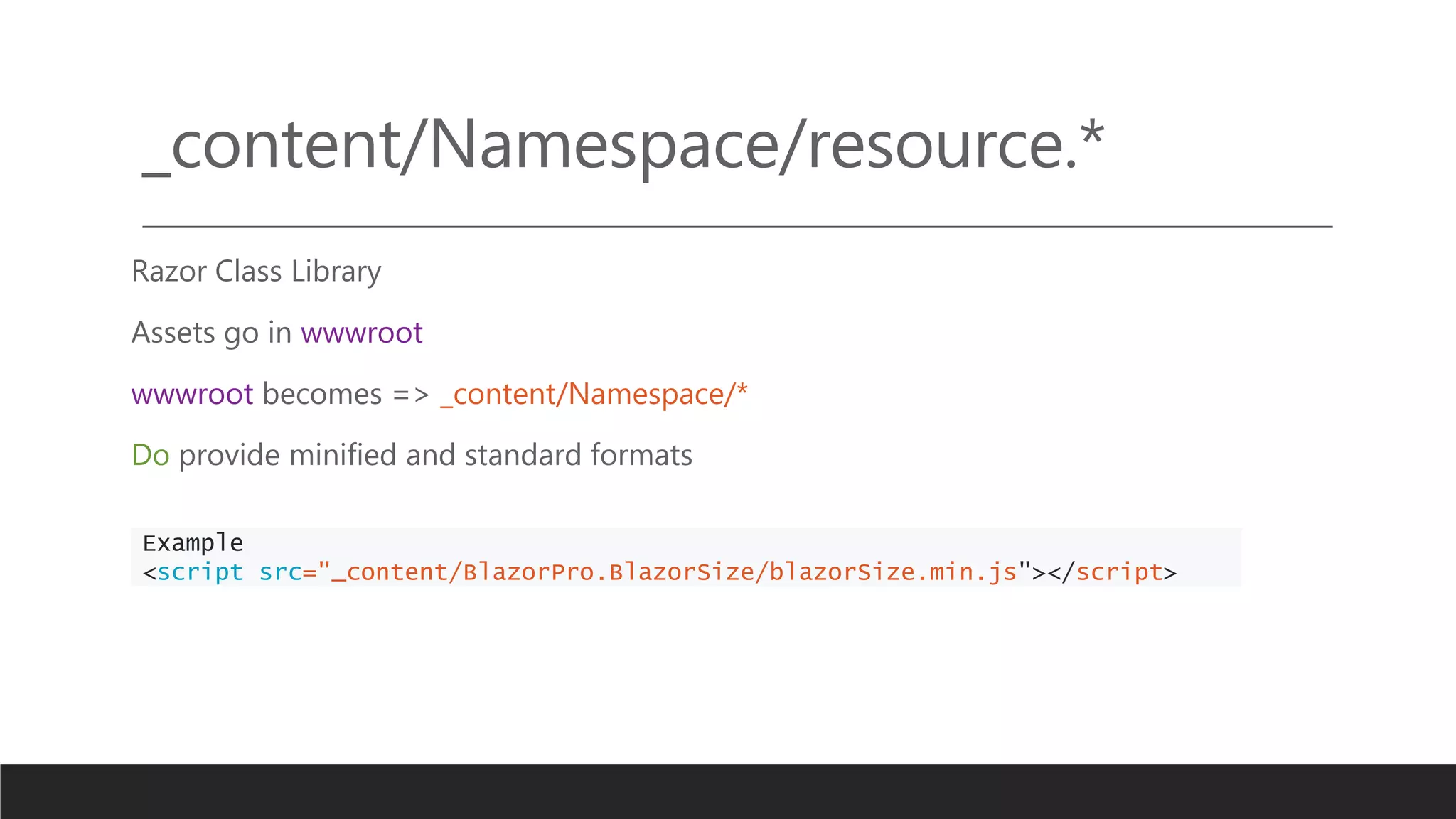Click the horizontal divider under the title

pyautogui.click(x=737, y=226)
